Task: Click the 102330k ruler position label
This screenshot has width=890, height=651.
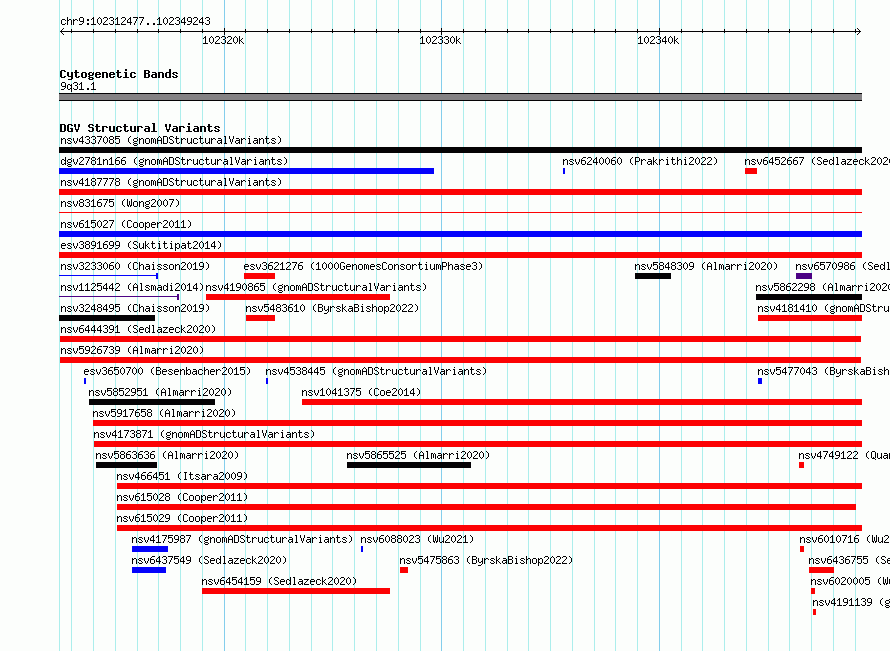Action: (440, 40)
